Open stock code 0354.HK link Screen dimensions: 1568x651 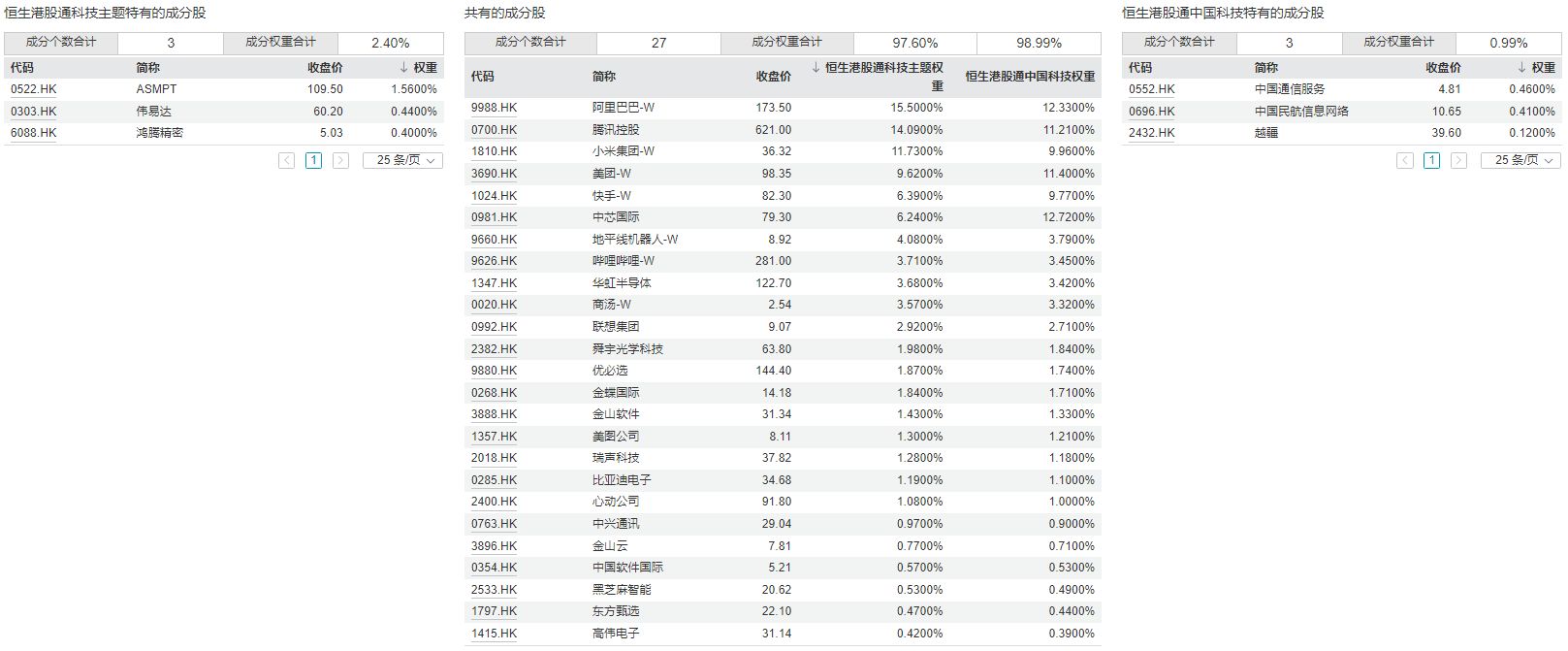495,568
